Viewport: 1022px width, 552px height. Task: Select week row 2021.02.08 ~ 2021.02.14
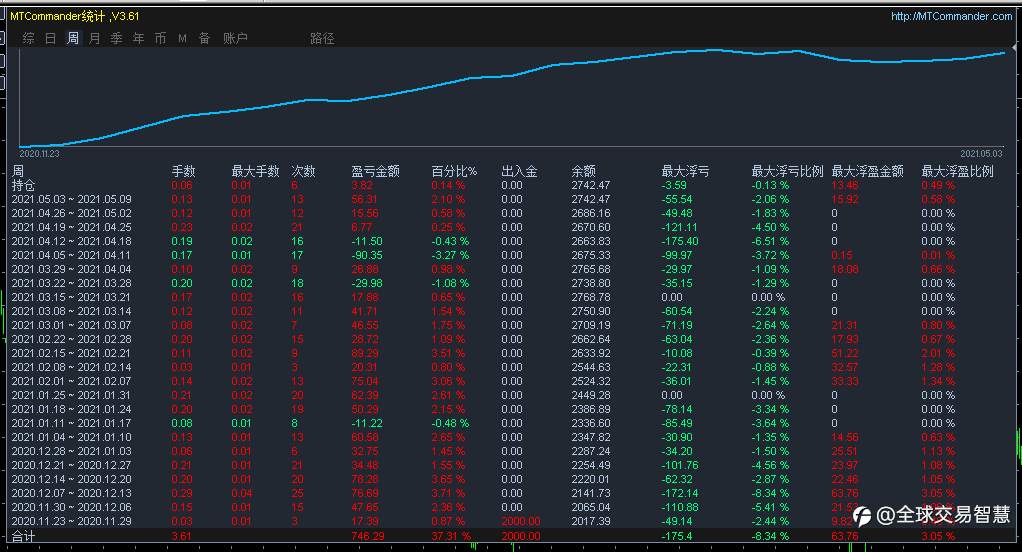pyautogui.click(x=72, y=368)
